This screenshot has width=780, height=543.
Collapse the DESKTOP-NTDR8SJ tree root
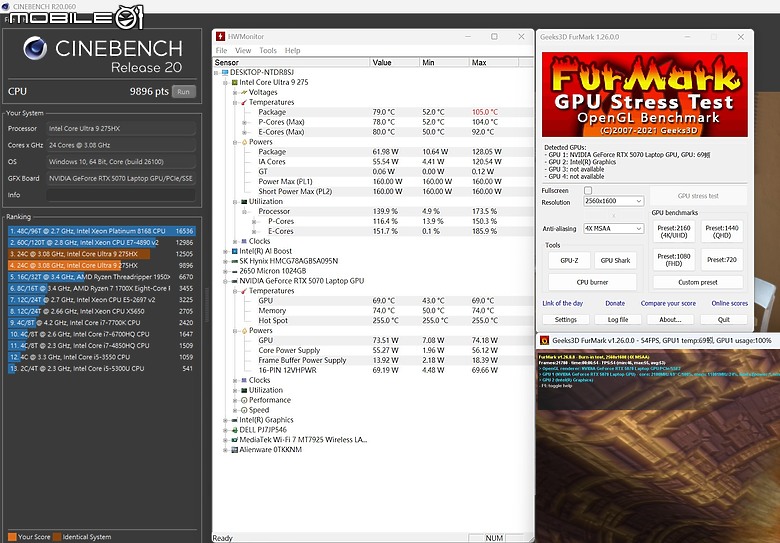(216, 73)
